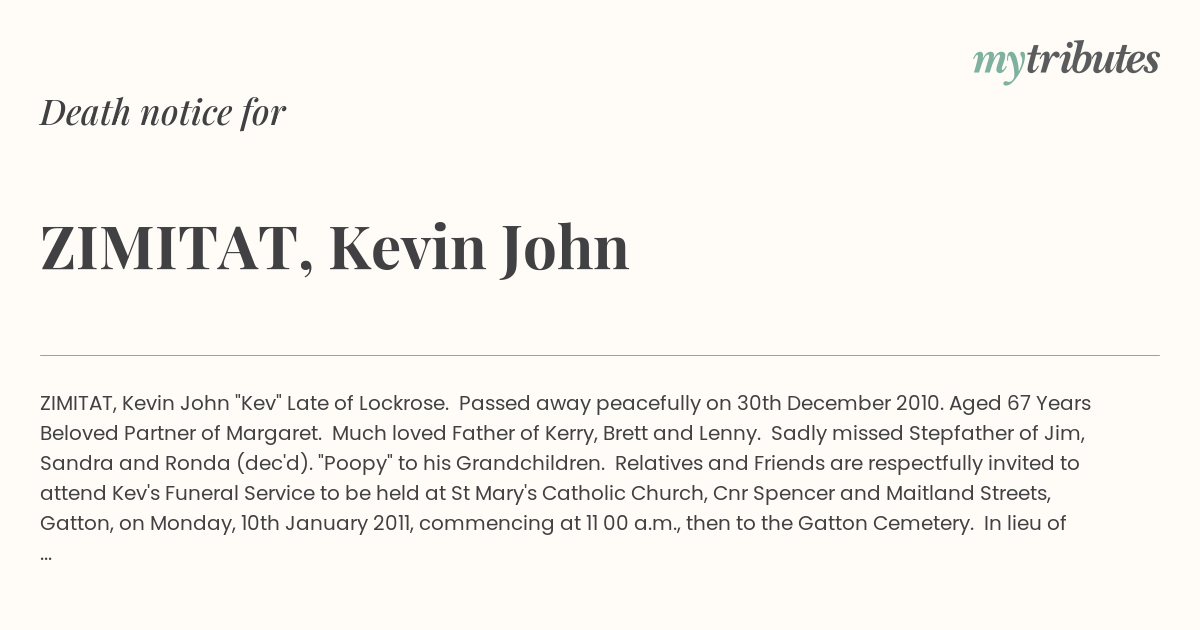Image resolution: width=1200 pixels, height=630 pixels.
Task: Click the name ZIMITAT, Kevin John
Action: click(335, 248)
